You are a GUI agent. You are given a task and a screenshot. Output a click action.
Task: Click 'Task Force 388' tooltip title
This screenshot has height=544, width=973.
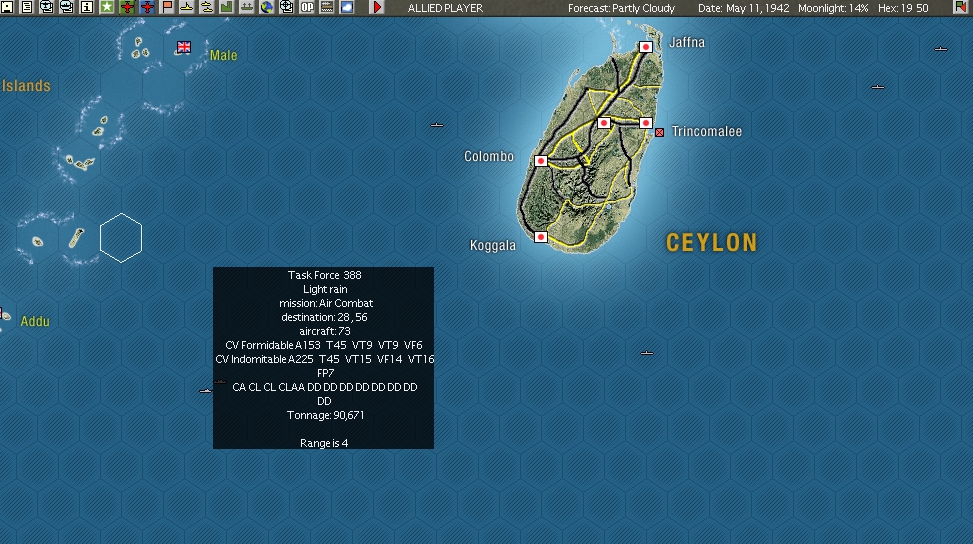[x=325, y=275]
